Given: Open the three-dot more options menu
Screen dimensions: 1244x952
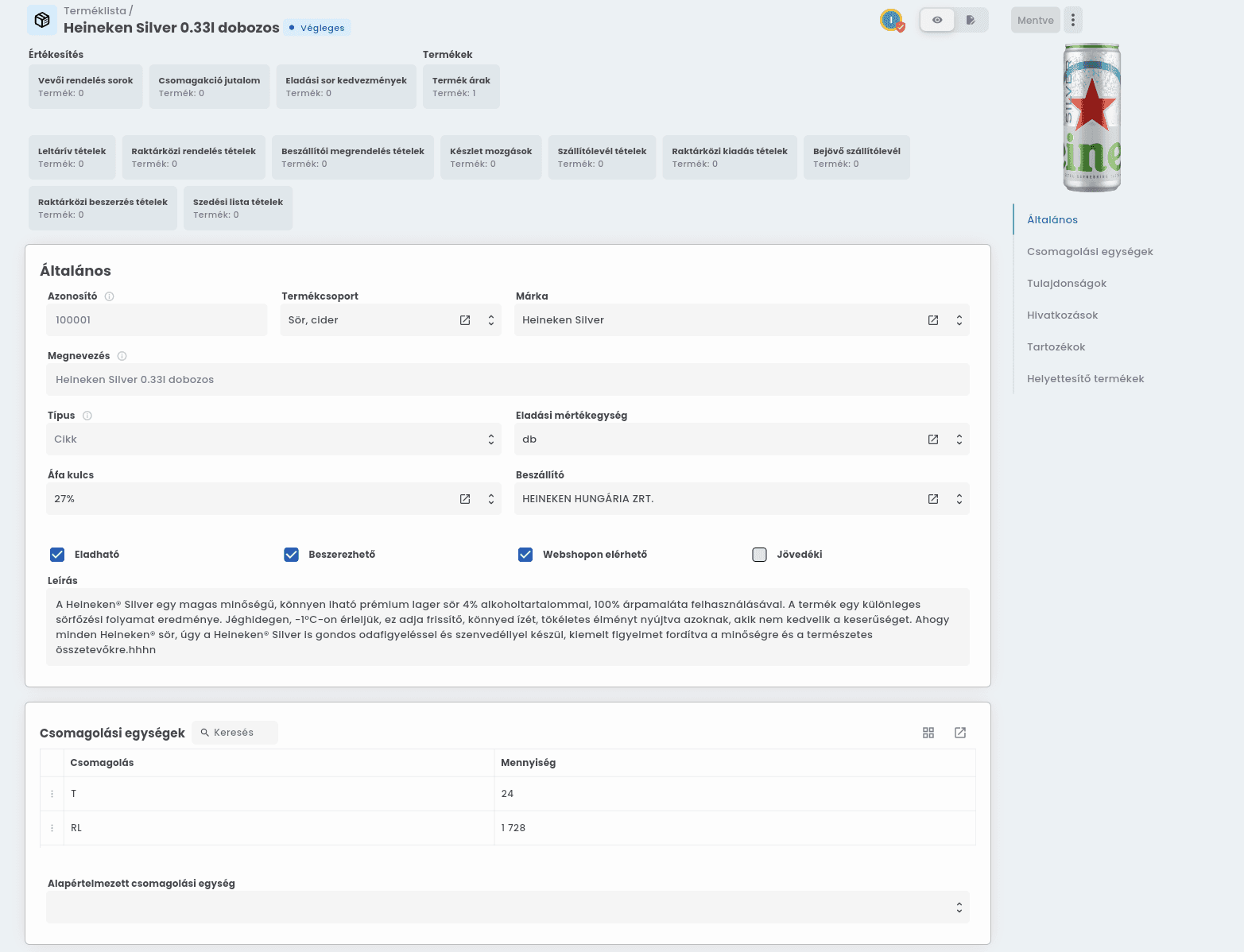Looking at the screenshot, I should point(1073,20).
